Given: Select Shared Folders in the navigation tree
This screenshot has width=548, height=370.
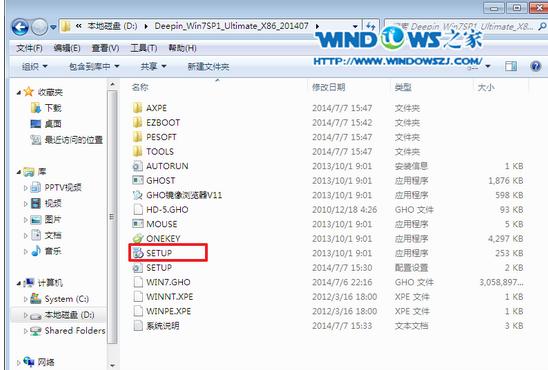Looking at the screenshot, I should coord(75,331).
